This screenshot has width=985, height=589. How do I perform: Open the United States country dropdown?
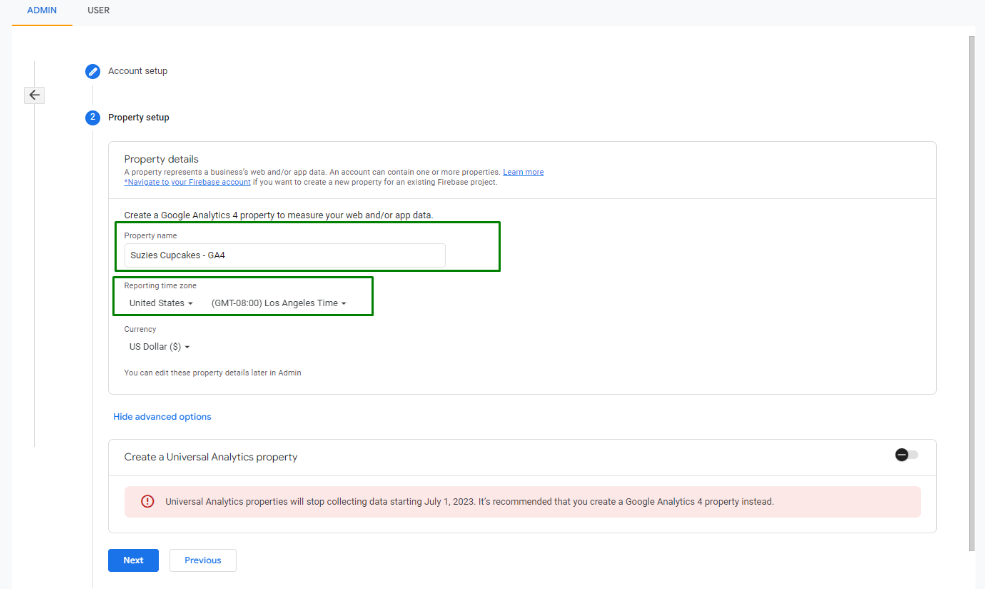coord(161,303)
